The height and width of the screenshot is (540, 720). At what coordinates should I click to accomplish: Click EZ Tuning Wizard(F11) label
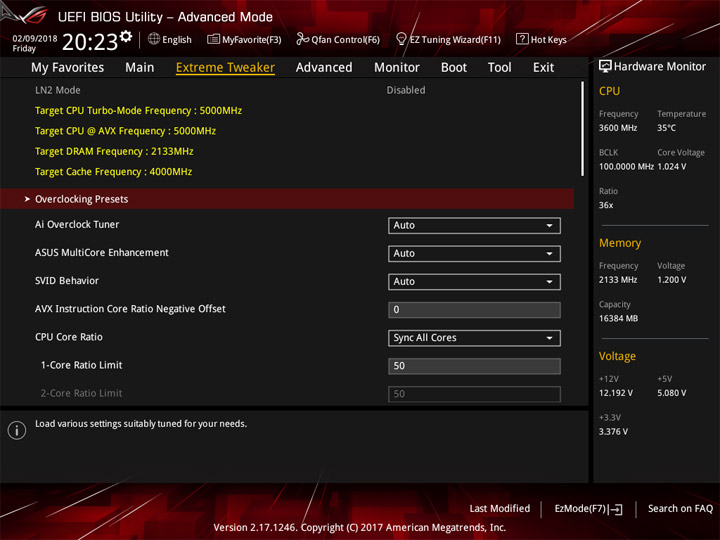455,39
